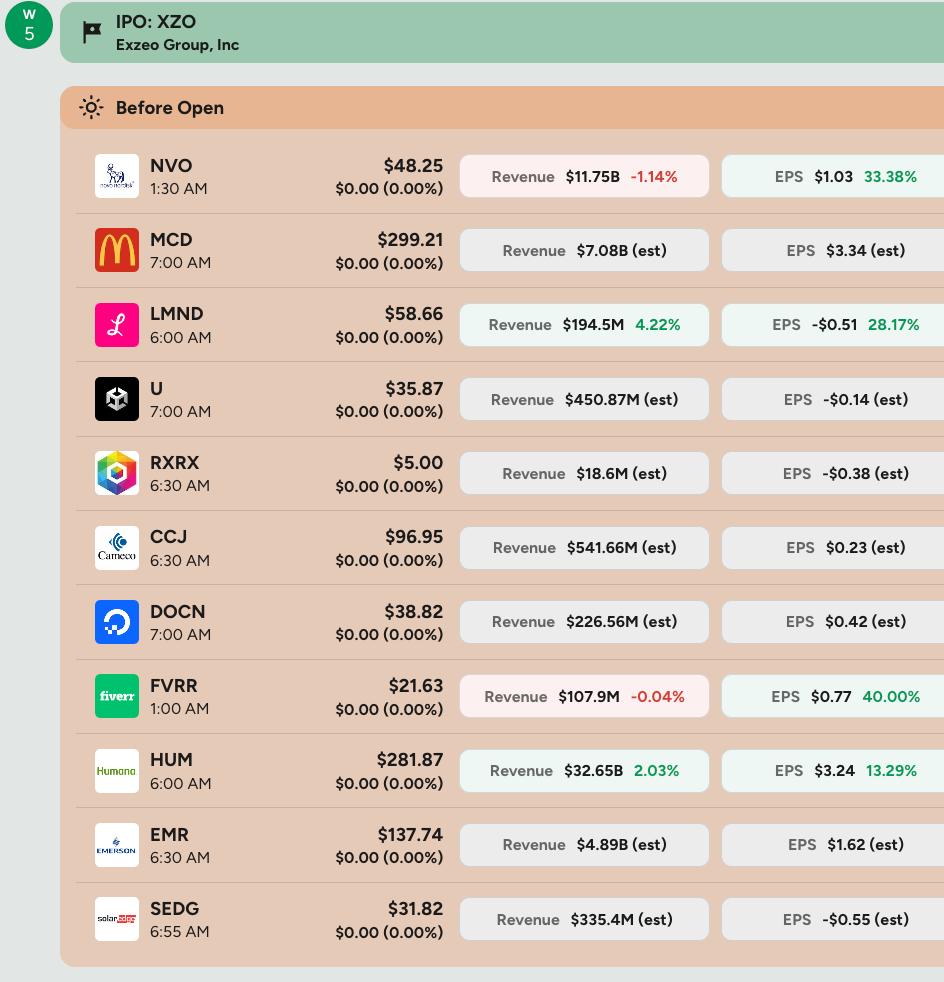The image size is (944, 982).
Task: Click DOCN EPS $0.42 estimate box
Action: 833,622
